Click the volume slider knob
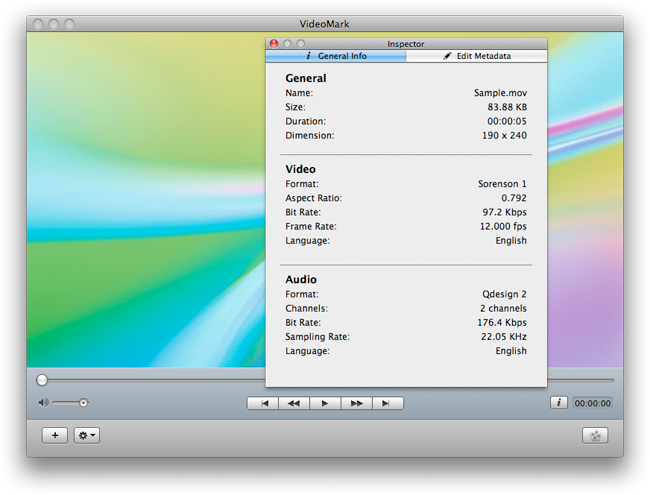Image resolution: width=650 pixels, height=495 pixels. (84, 403)
